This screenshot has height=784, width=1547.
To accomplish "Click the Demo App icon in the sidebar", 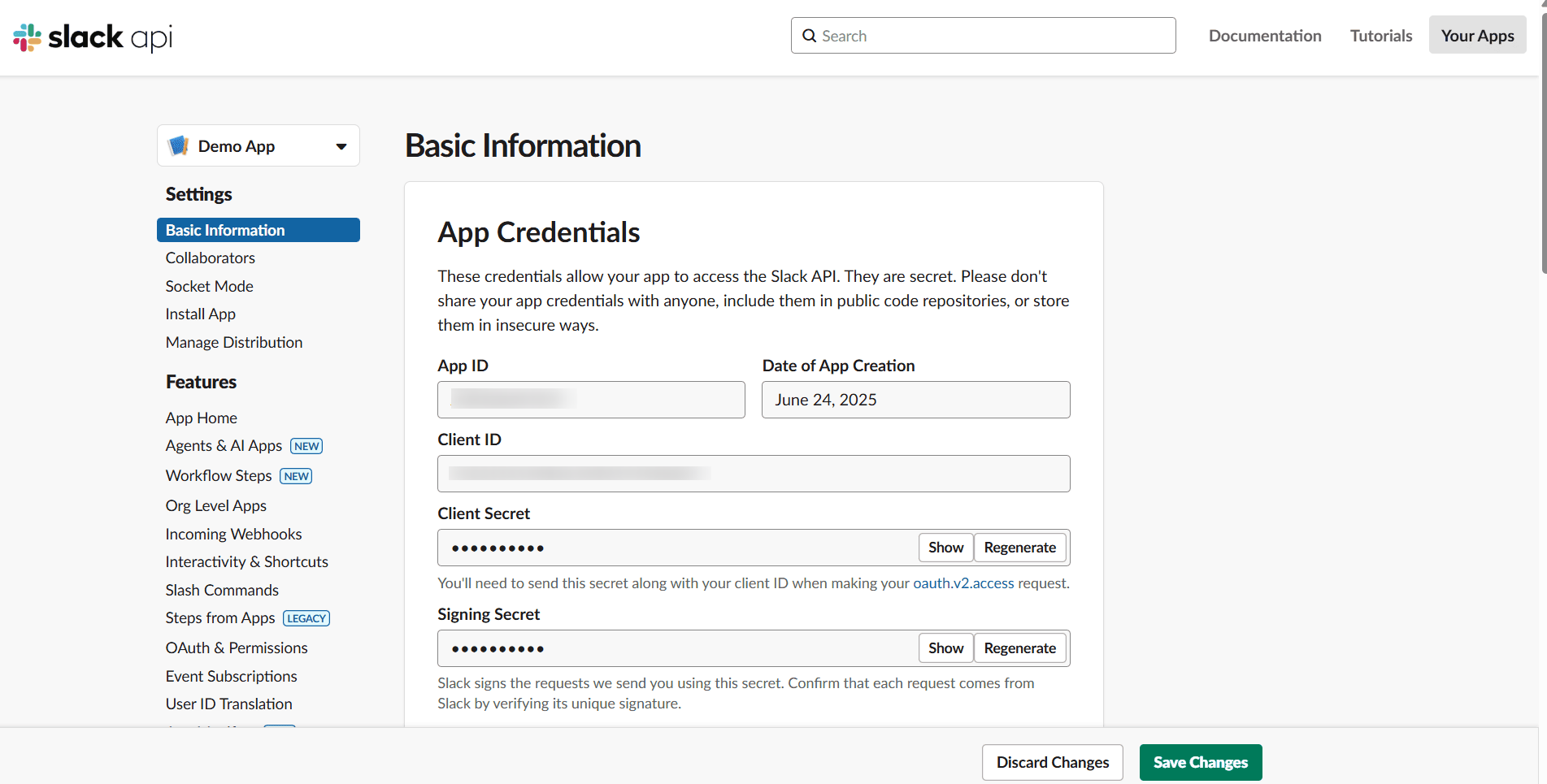I will 179,145.
